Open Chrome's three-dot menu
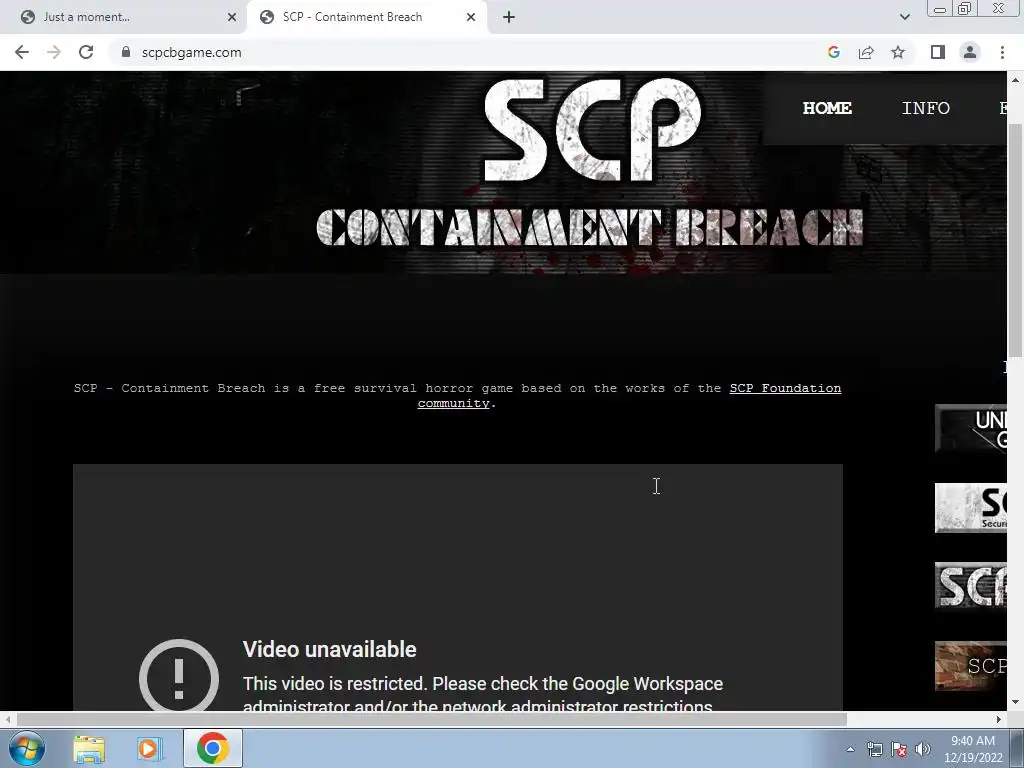The height and width of the screenshot is (768, 1024). click(1002, 52)
